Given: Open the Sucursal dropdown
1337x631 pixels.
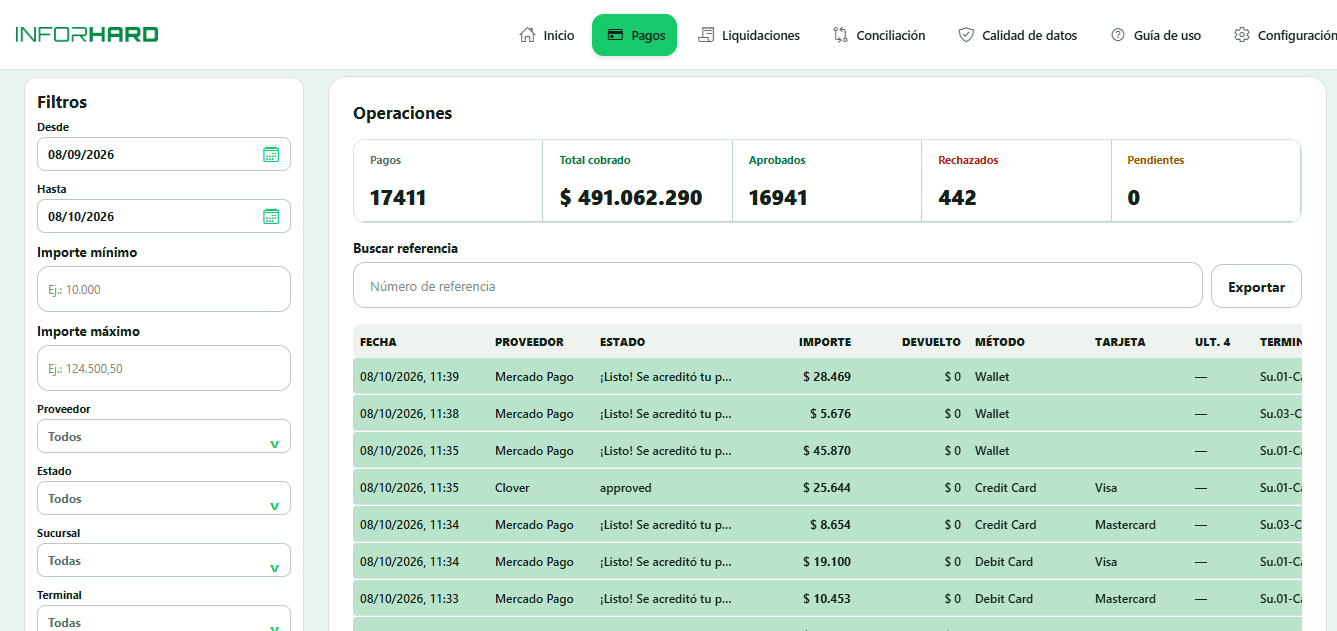Looking at the screenshot, I should pyautogui.click(x=164, y=561).
